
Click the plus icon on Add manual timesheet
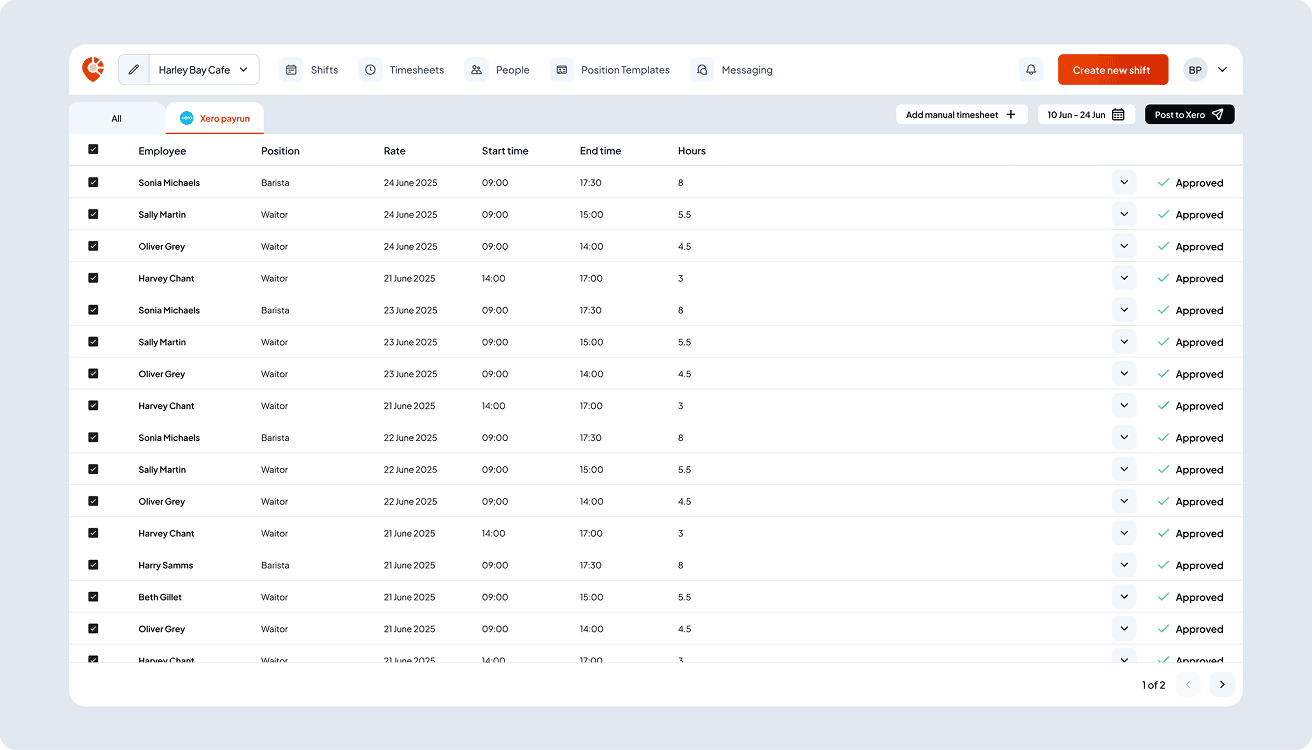(x=1010, y=115)
